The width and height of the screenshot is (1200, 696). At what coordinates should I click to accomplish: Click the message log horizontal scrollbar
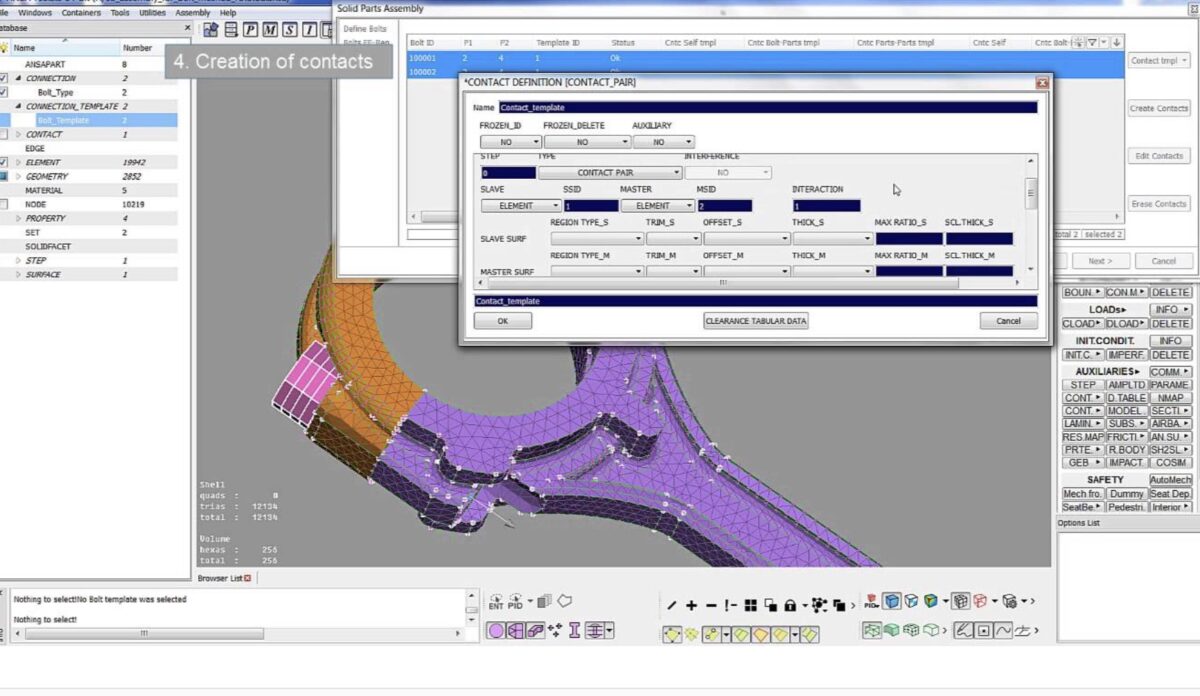pyautogui.click(x=144, y=634)
